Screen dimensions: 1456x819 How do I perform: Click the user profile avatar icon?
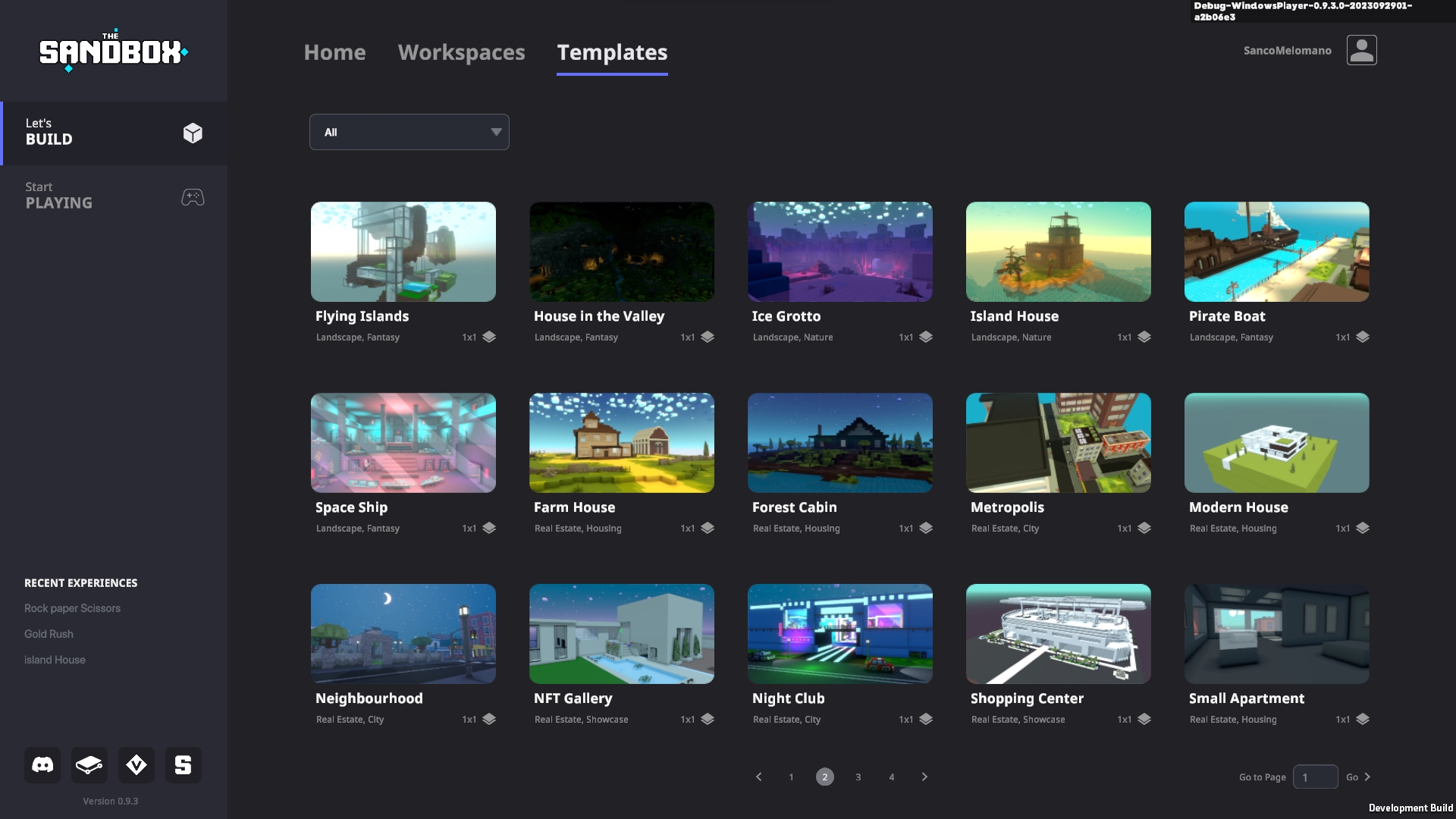(x=1361, y=50)
